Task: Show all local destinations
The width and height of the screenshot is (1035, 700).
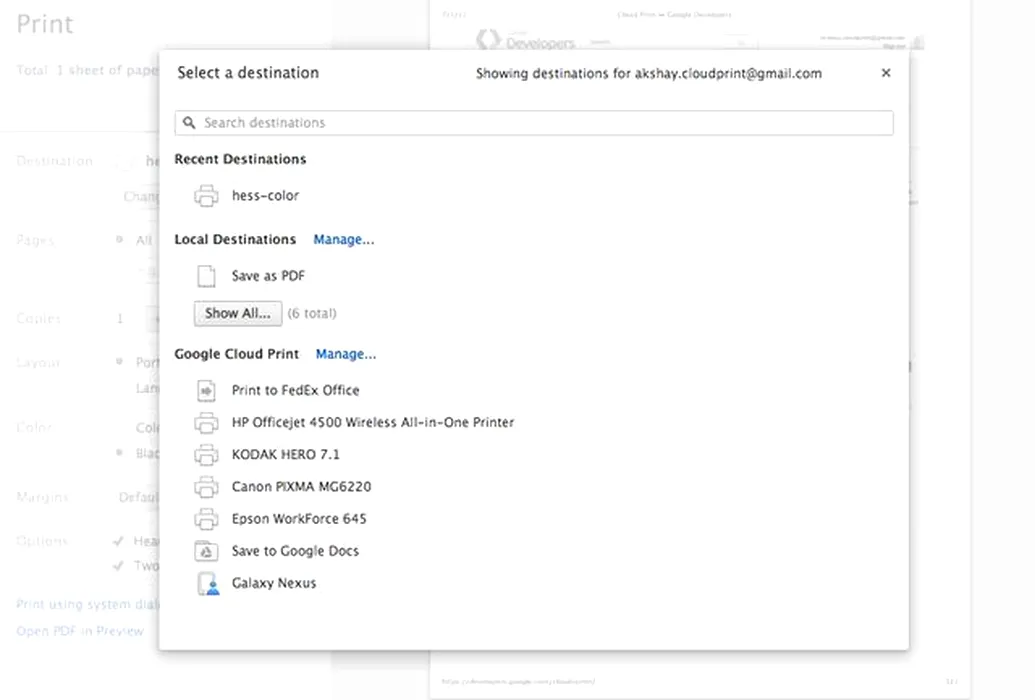Action: (238, 314)
